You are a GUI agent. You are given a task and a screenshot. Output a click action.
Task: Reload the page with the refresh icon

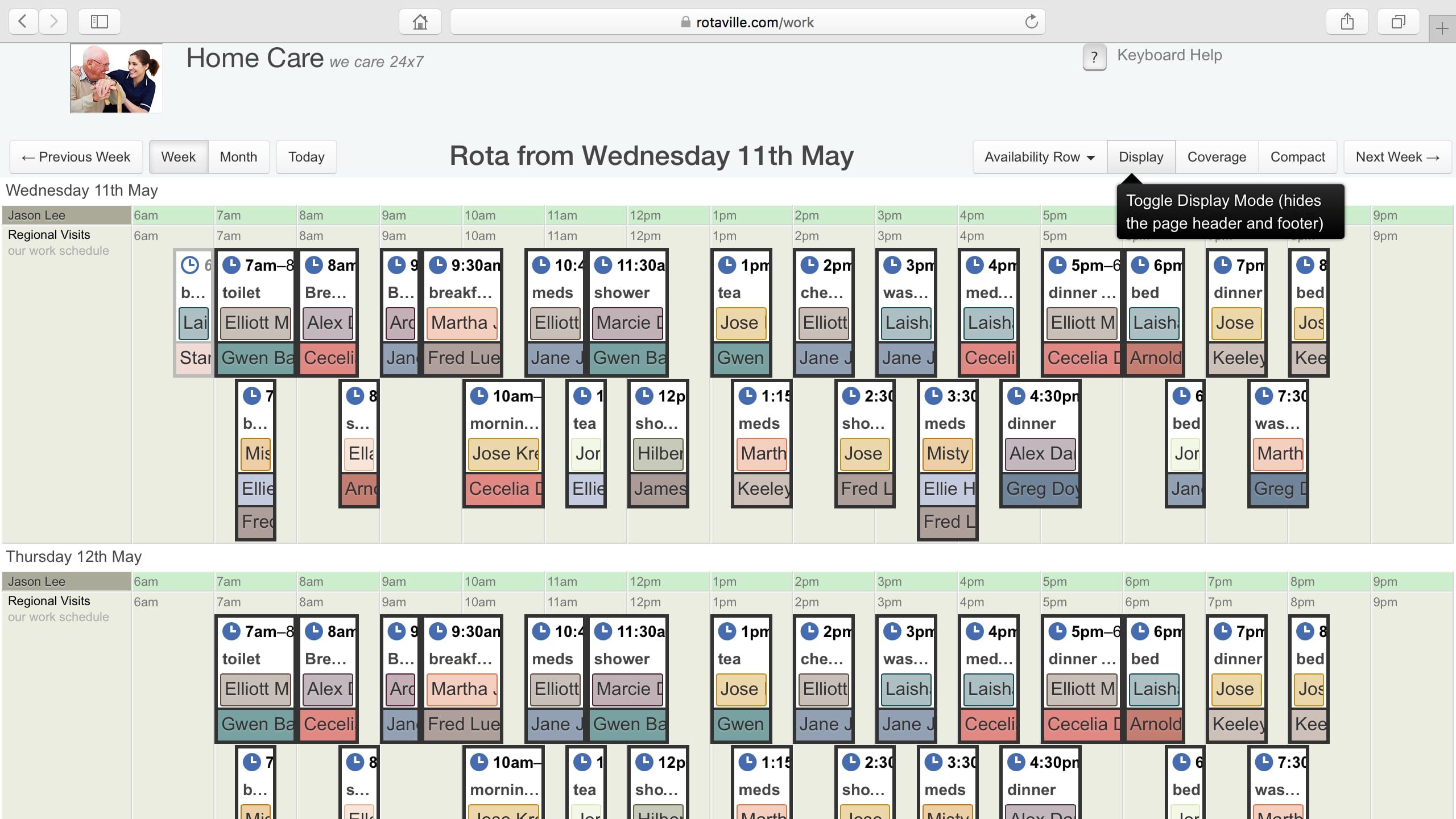click(1031, 22)
